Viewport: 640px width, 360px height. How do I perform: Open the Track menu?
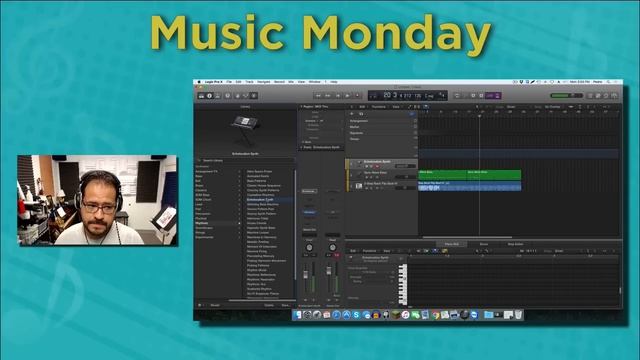coord(249,82)
